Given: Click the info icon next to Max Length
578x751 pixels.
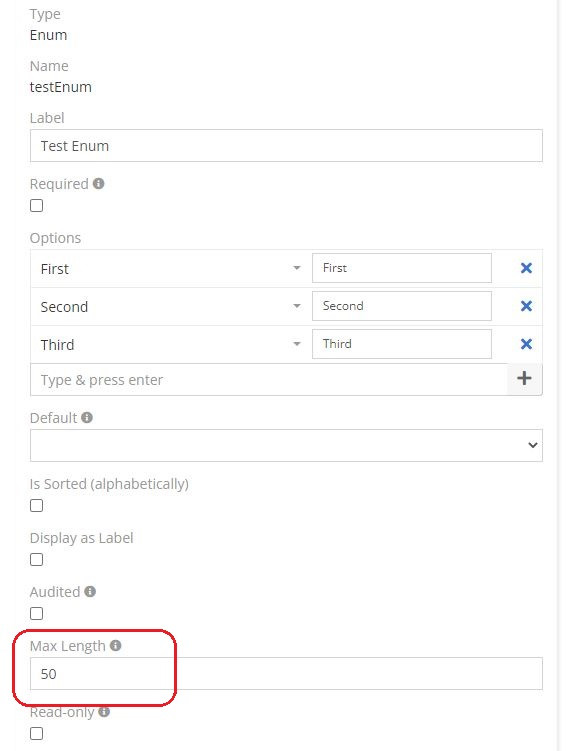Looking at the screenshot, I should [x=115, y=646].
